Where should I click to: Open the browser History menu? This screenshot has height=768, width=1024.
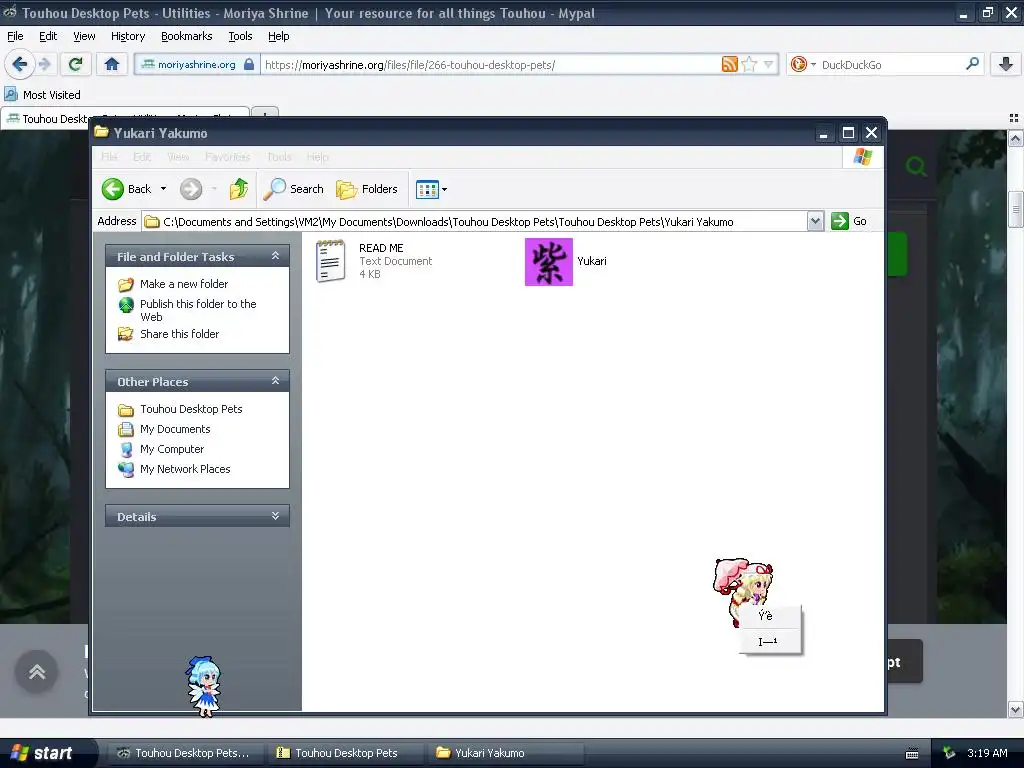coord(128,36)
